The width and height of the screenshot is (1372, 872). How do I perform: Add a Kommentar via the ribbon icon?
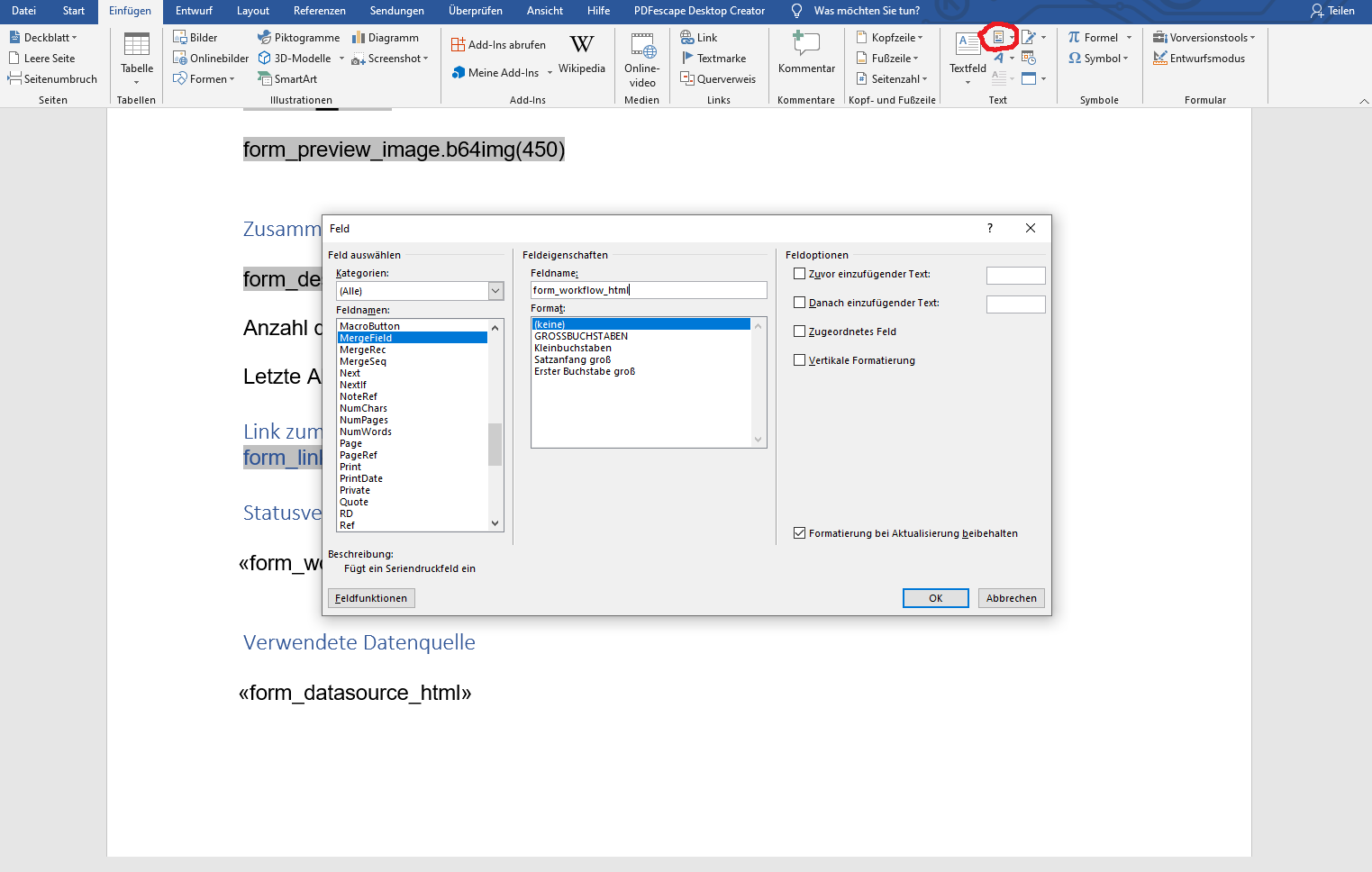[x=805, y=43]
